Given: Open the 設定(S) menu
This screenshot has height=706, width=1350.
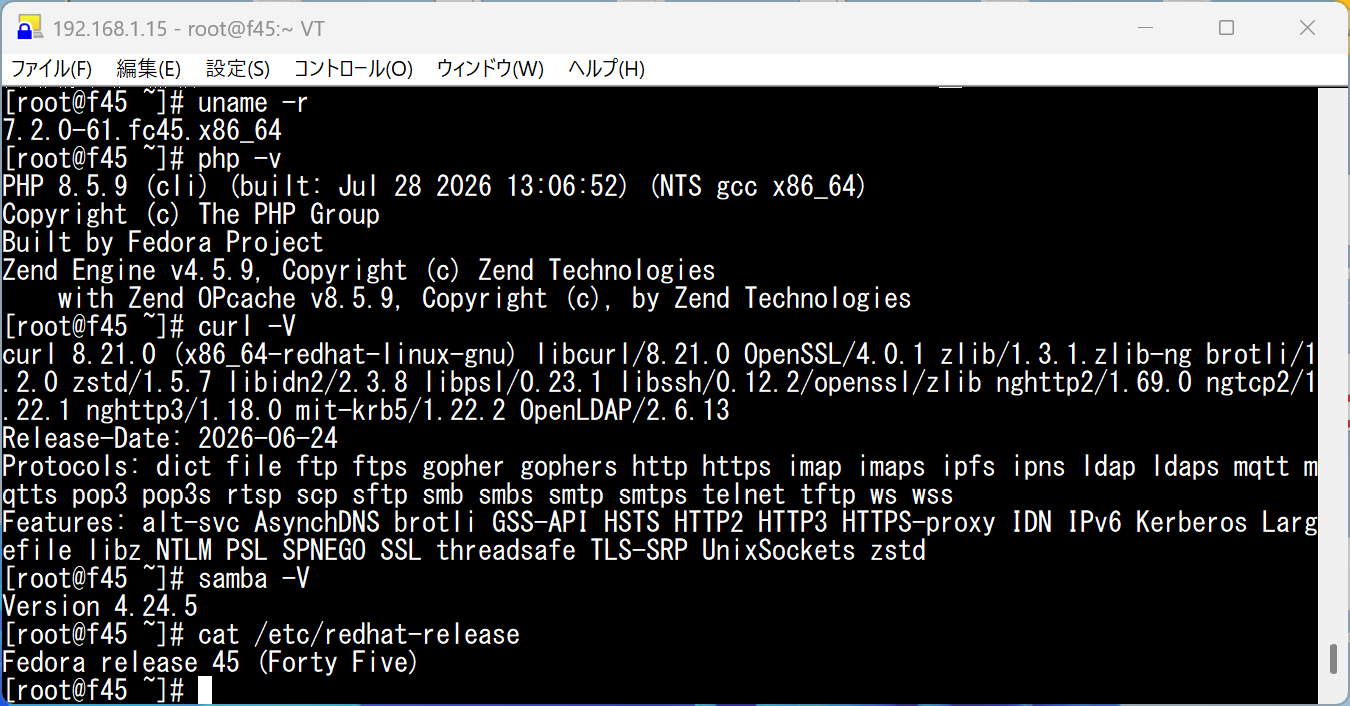Looking at the screenshot, I should [238, 69].
